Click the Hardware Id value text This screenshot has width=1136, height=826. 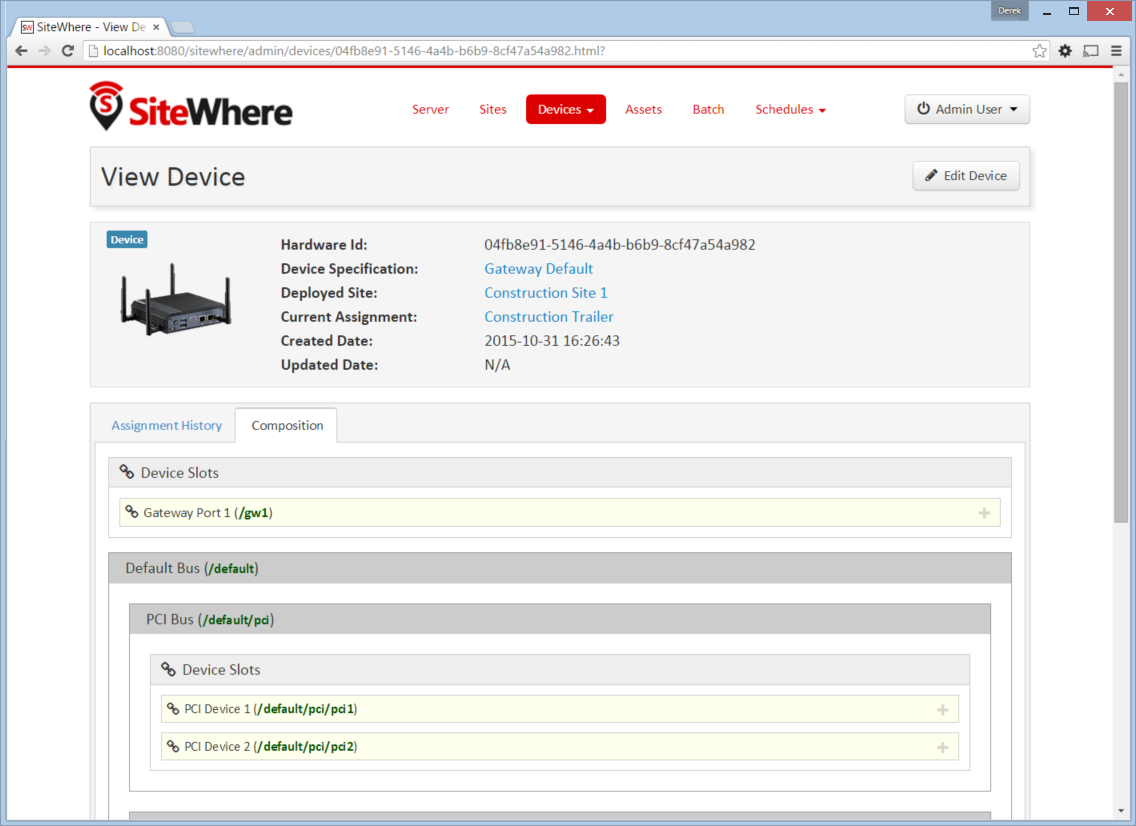(619, 245)
